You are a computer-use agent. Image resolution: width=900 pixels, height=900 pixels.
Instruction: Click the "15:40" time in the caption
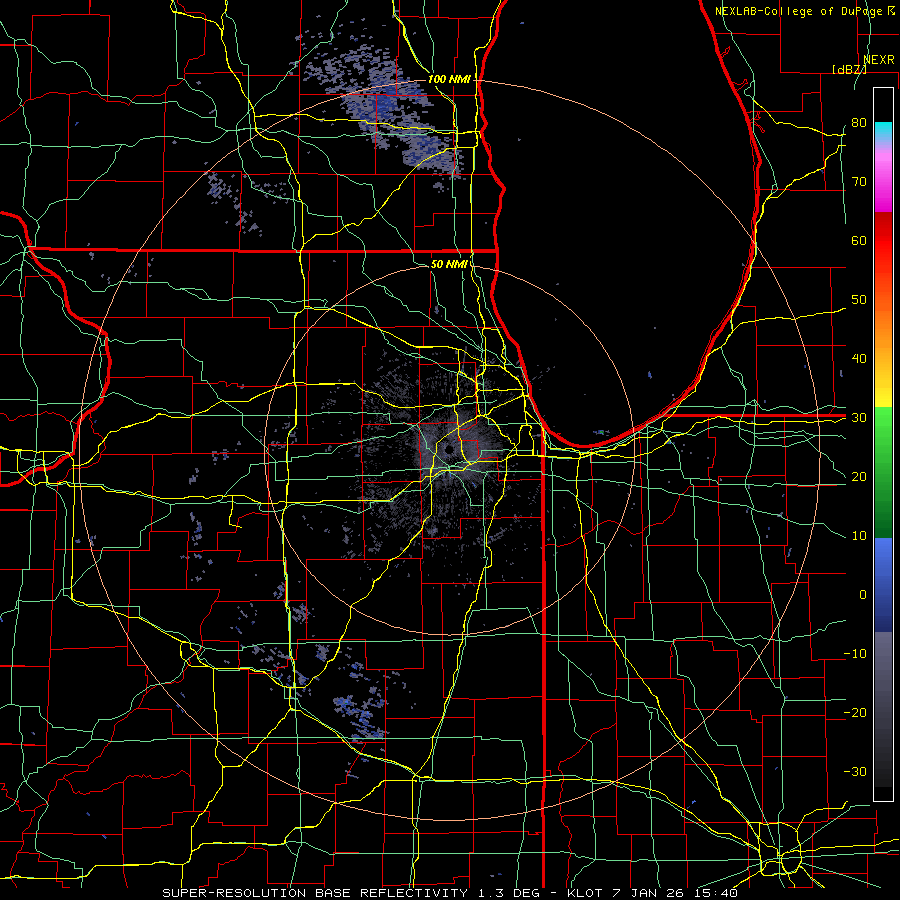coord(714,893)
